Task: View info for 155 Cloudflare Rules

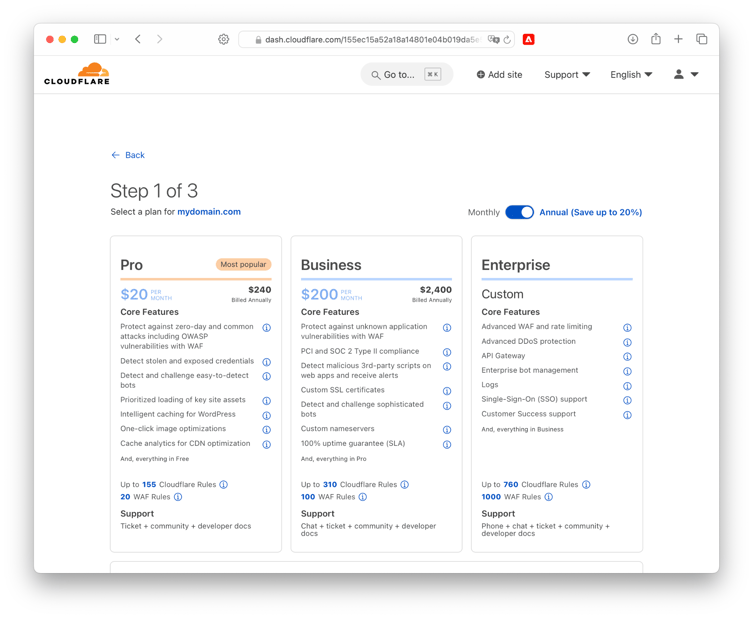Action: tap(223, 485)
